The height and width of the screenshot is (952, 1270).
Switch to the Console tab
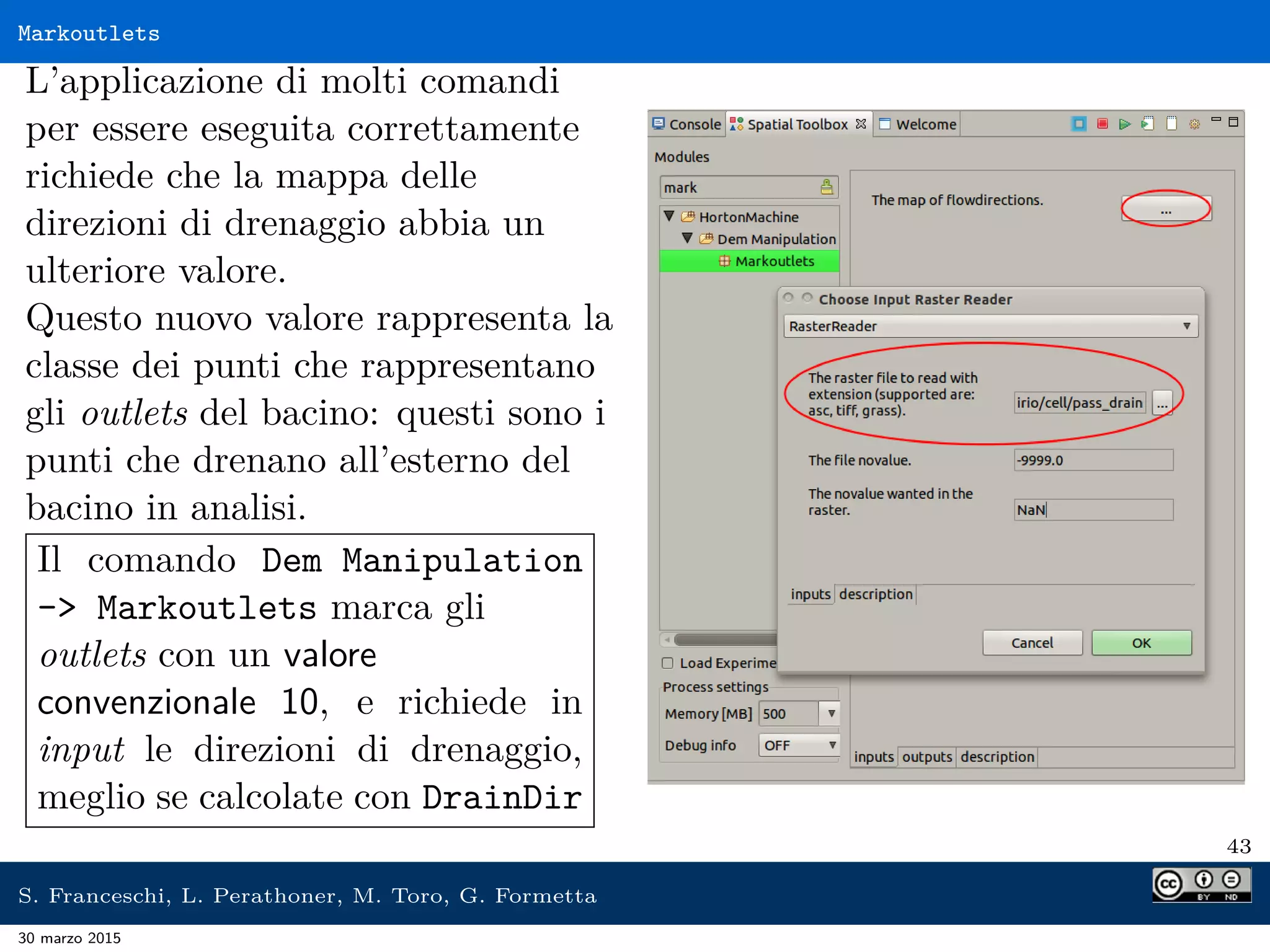[x=686, y=124]
